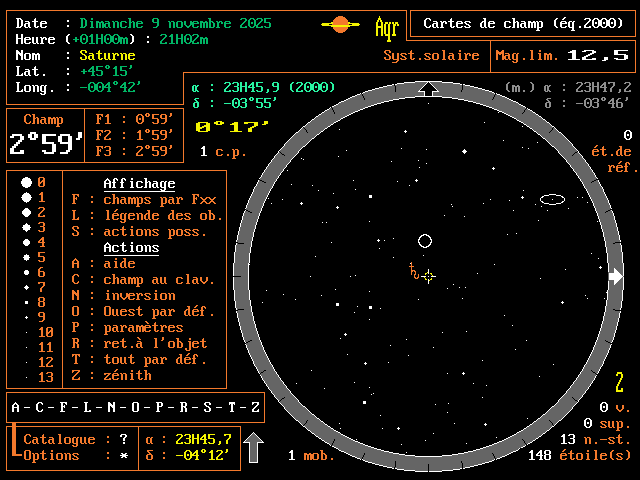Click the magnitude 0 star legend dot
The width and height of the screenshot is (640, 480).
27,182
